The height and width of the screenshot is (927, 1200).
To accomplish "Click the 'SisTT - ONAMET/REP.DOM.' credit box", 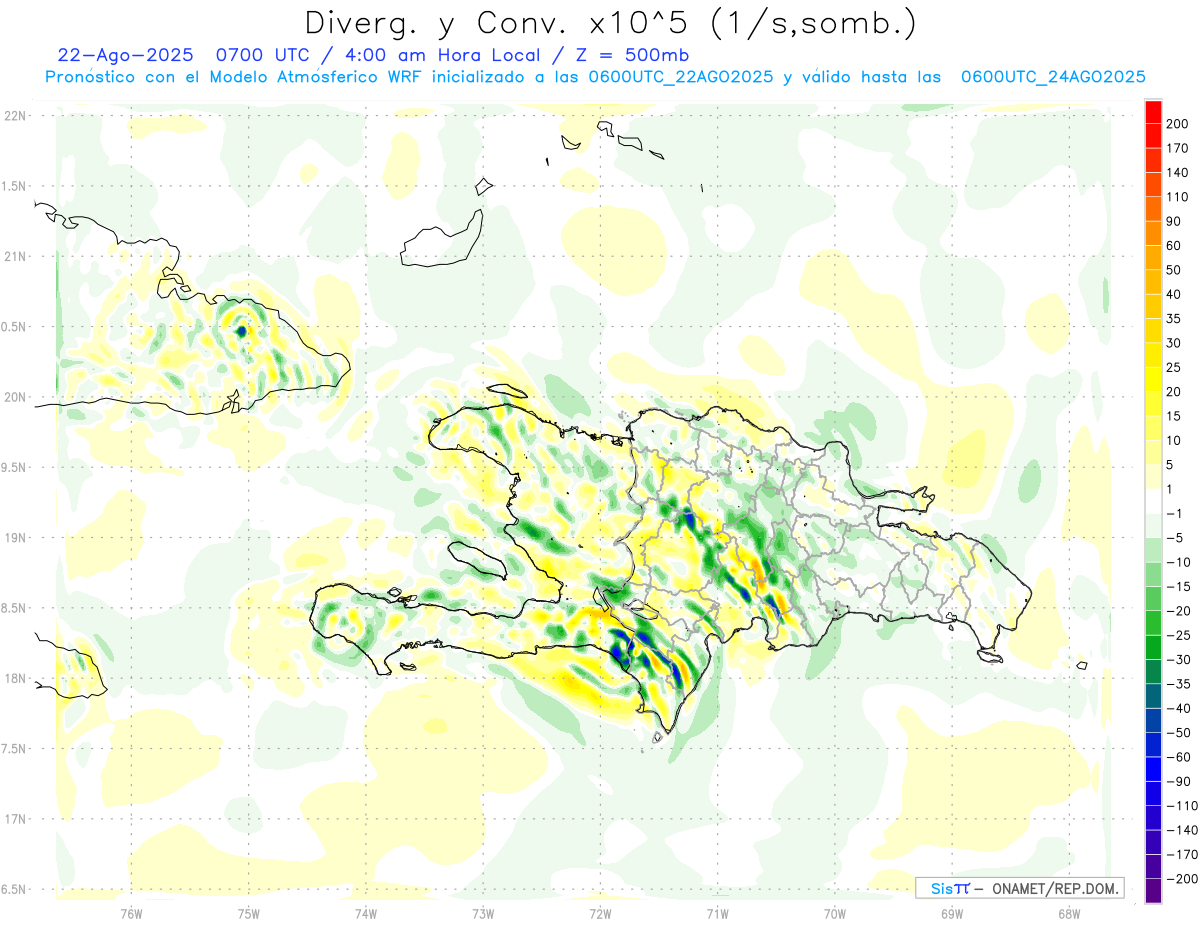I will (1019, 888).
